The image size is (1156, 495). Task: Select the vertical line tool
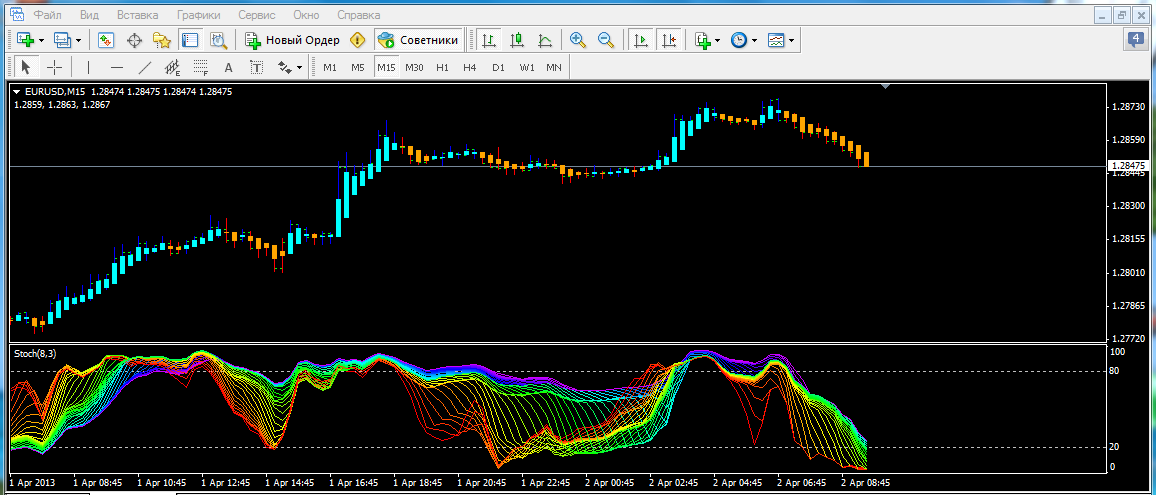[x=88, y=67]
